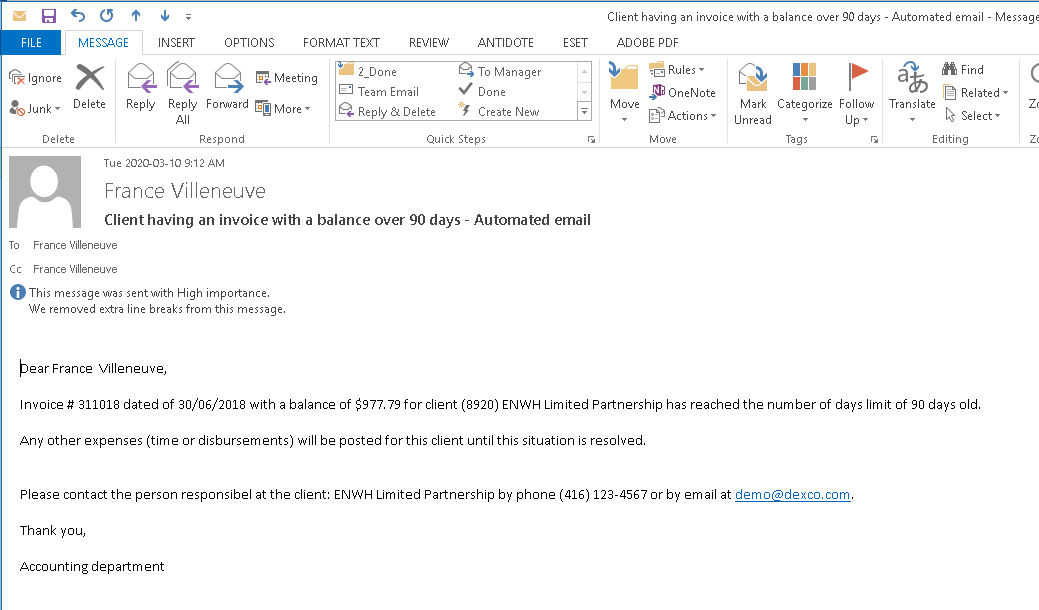The height and width of the screenshot is (610, 1039).
Task: Expand the More respond options
Action: point(283,109)
